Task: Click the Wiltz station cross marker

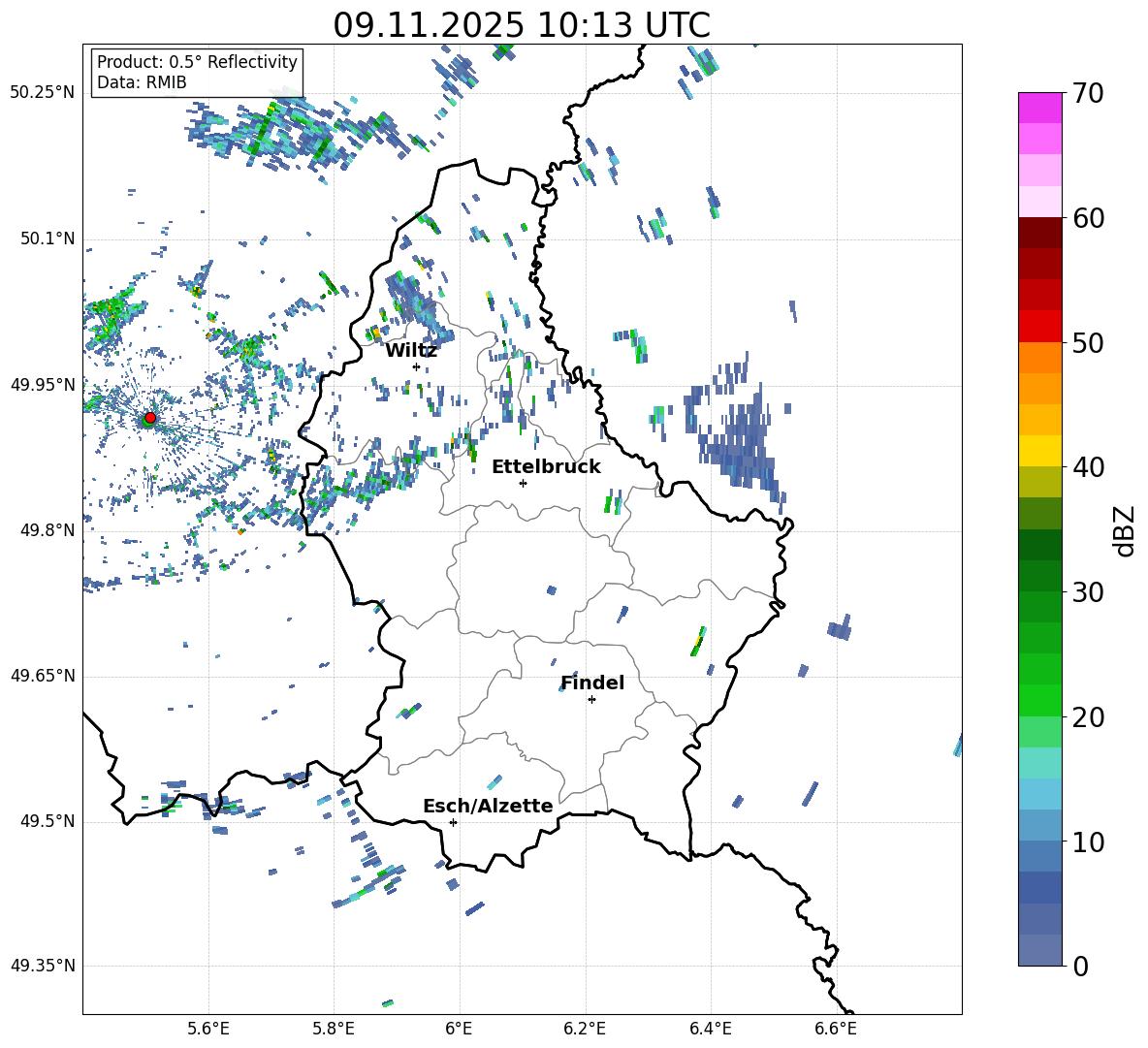Action: [417, 366]
